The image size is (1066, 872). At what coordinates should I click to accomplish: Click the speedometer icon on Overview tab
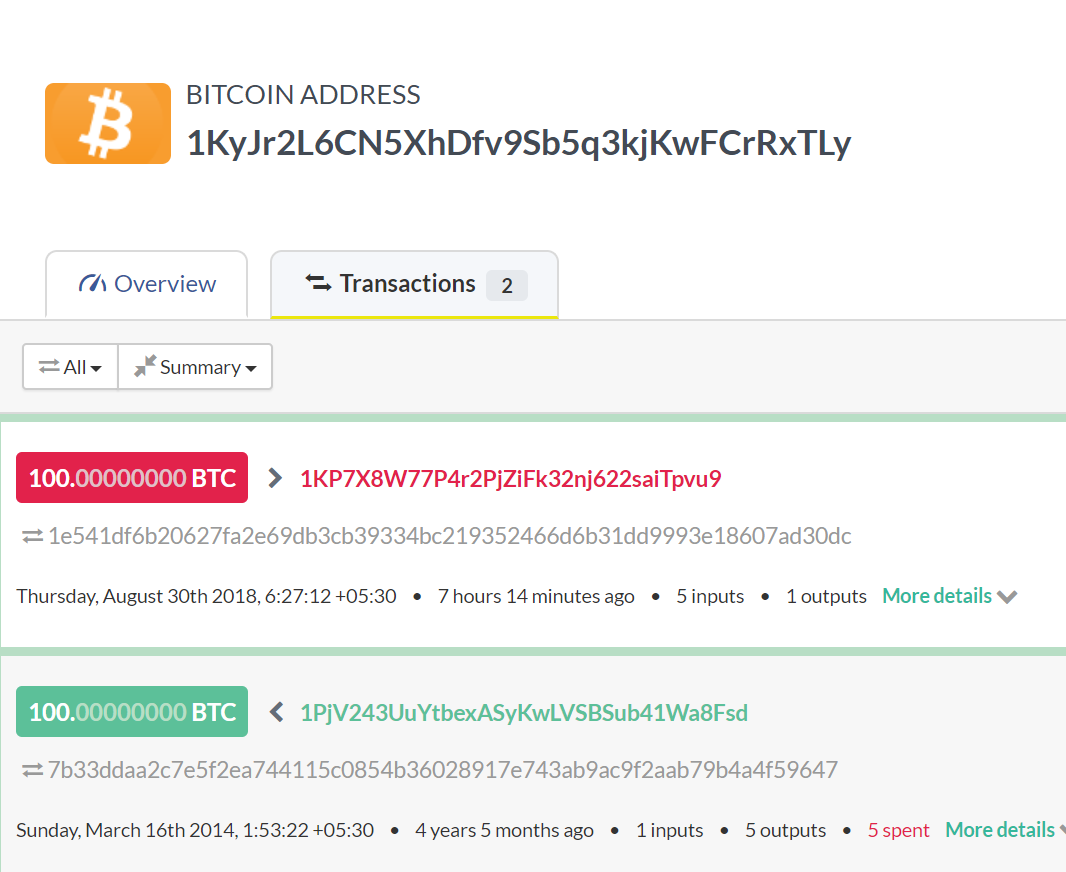[x=92, y=284]
